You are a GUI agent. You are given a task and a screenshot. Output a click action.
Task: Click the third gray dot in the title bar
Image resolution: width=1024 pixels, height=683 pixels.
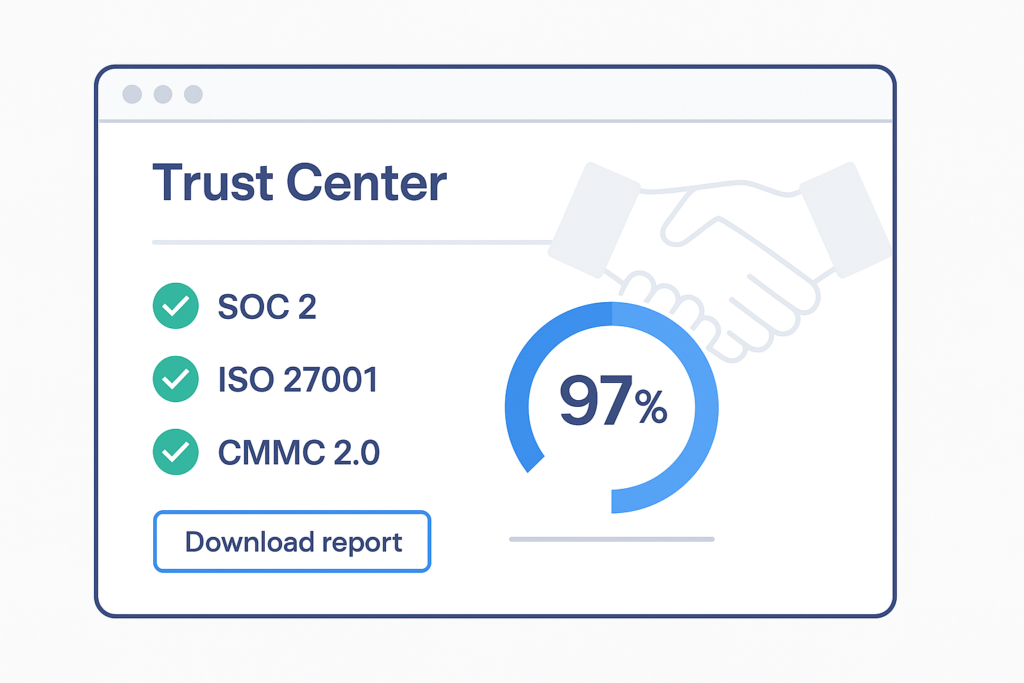[193, 94]
